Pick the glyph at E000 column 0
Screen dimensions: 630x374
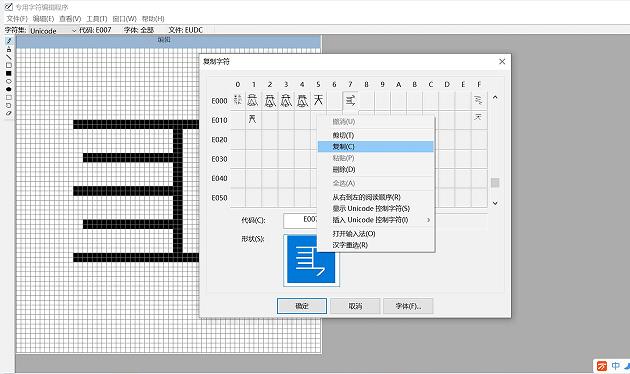click(238, 100)
